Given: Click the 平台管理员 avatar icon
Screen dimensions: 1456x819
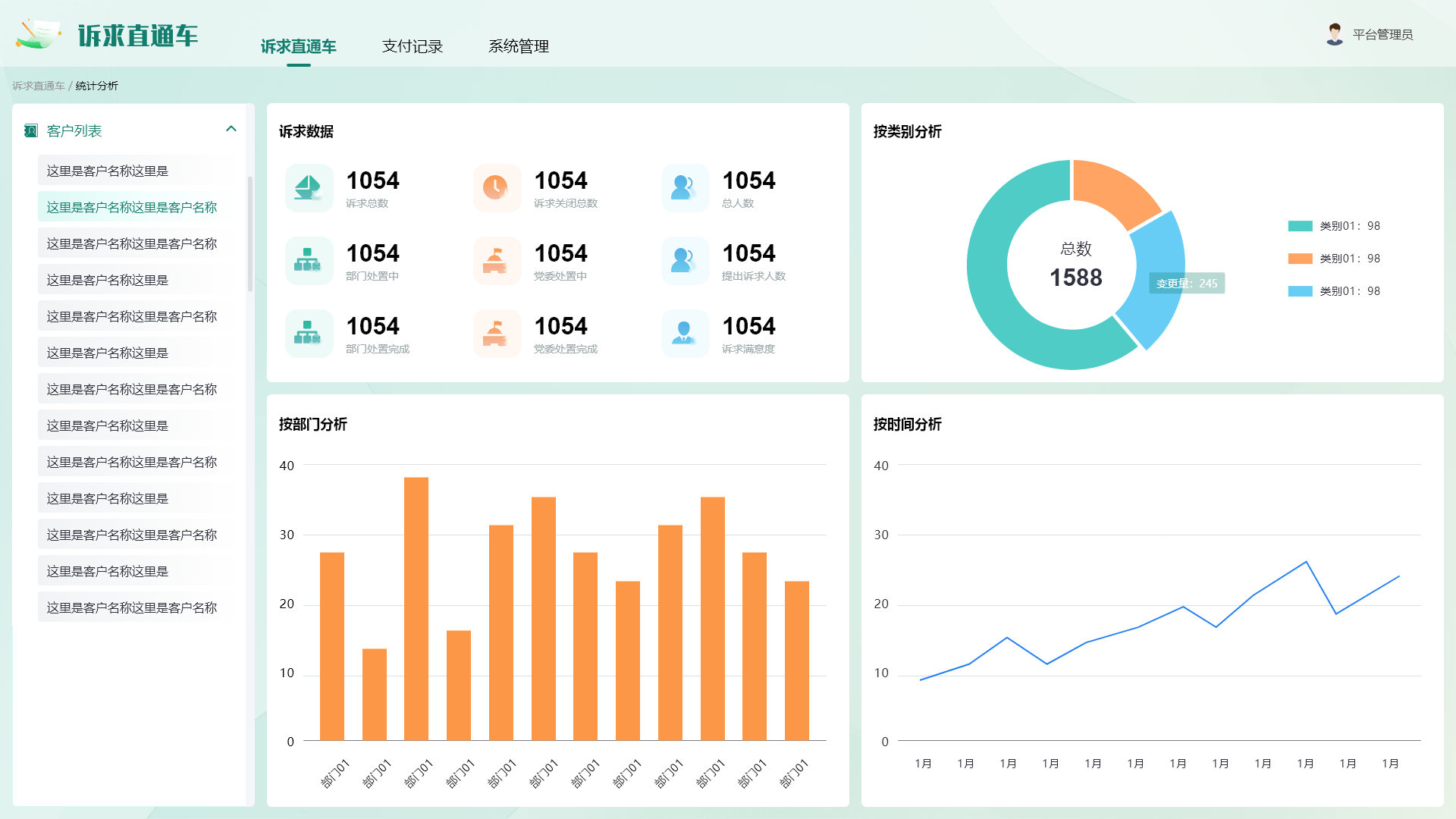Looking at the screenshot, I should (1335, 34).
